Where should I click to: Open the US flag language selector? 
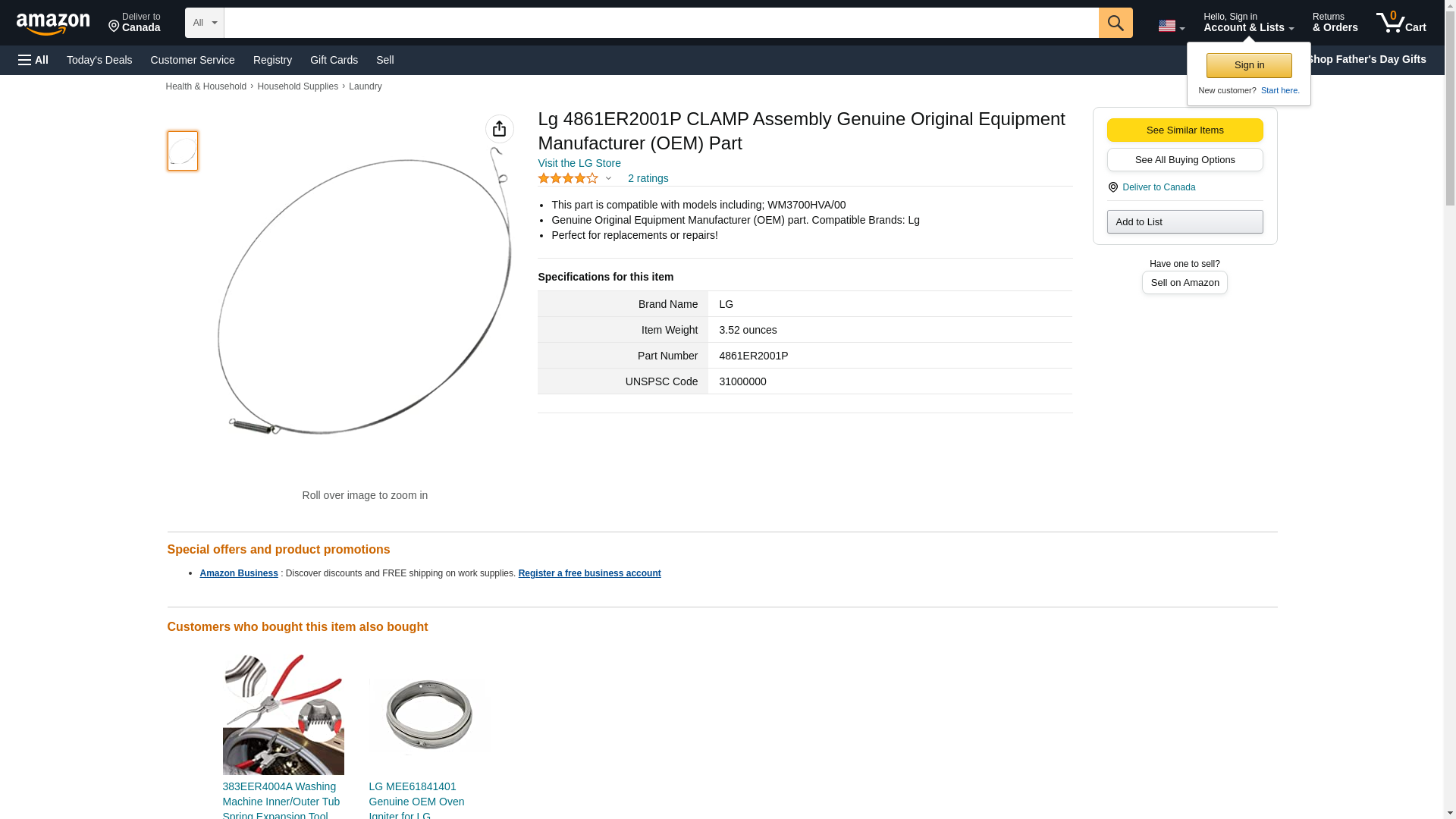tap(1171, 26)
